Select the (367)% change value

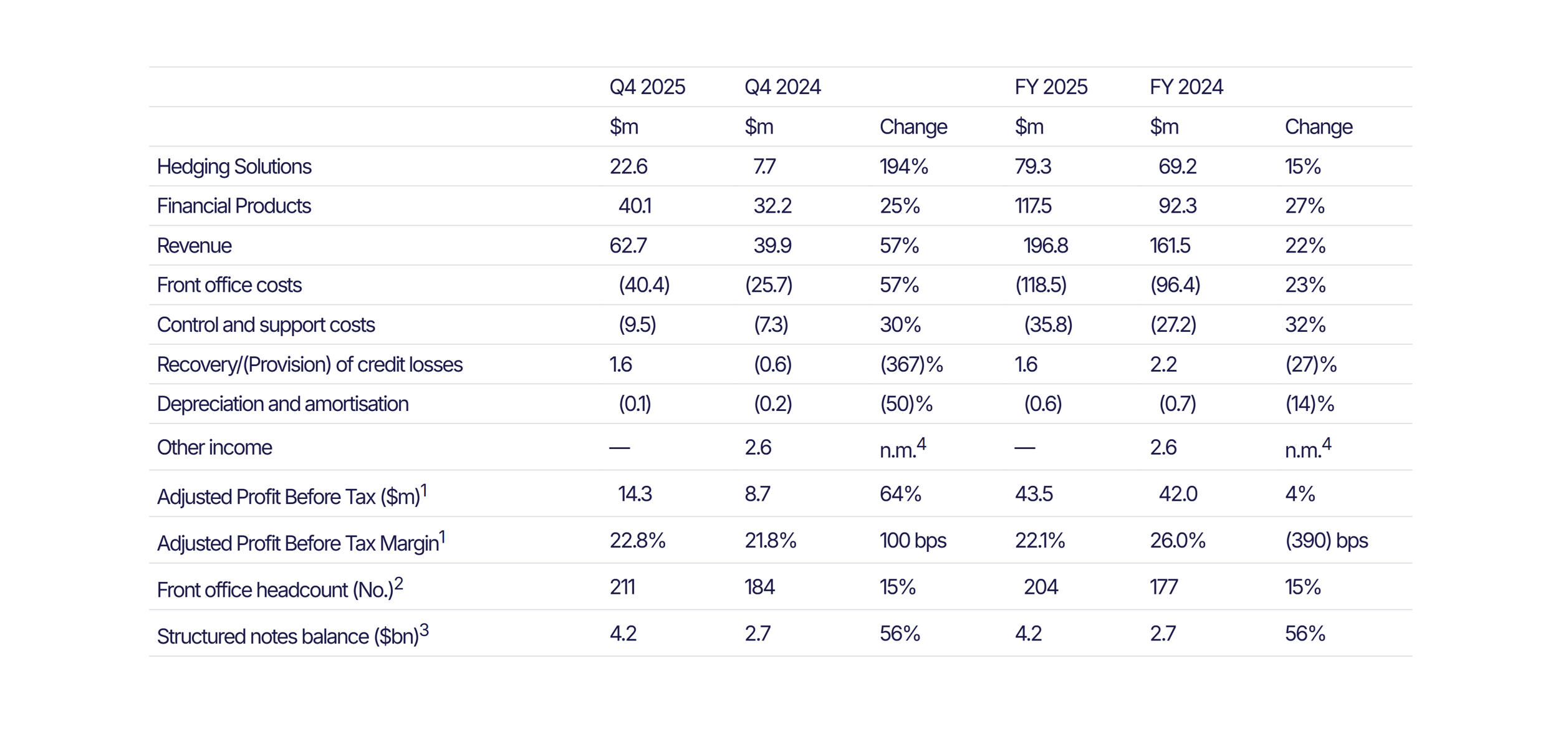(911, 364)
